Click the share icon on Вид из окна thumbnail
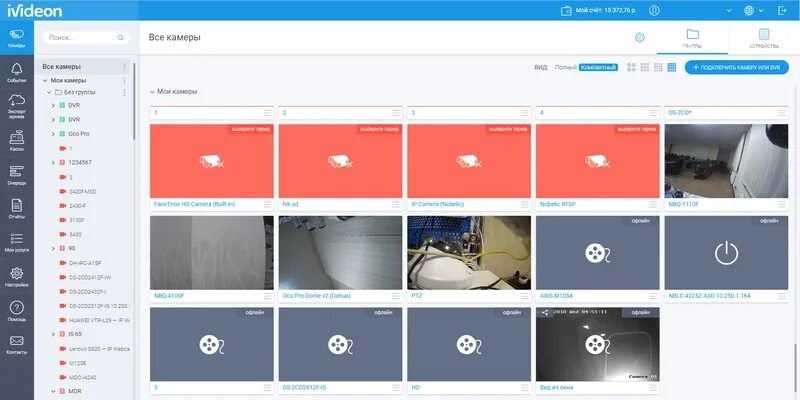 tap(545, 312)
